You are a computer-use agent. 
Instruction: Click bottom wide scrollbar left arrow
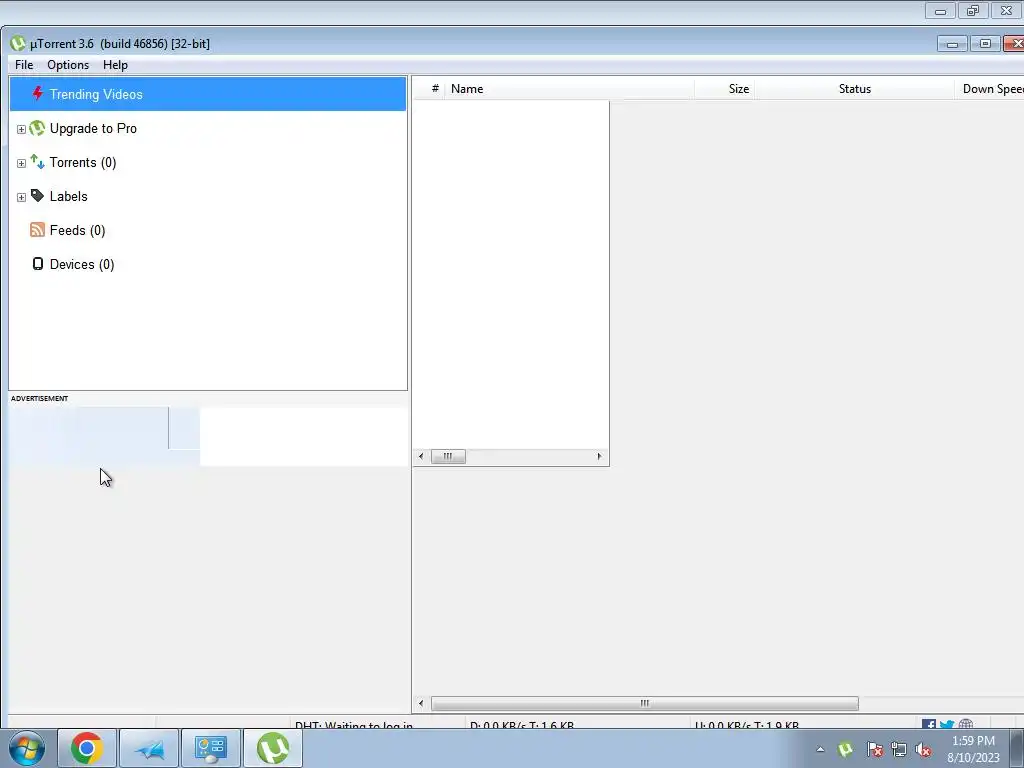[x=421, y=703]
